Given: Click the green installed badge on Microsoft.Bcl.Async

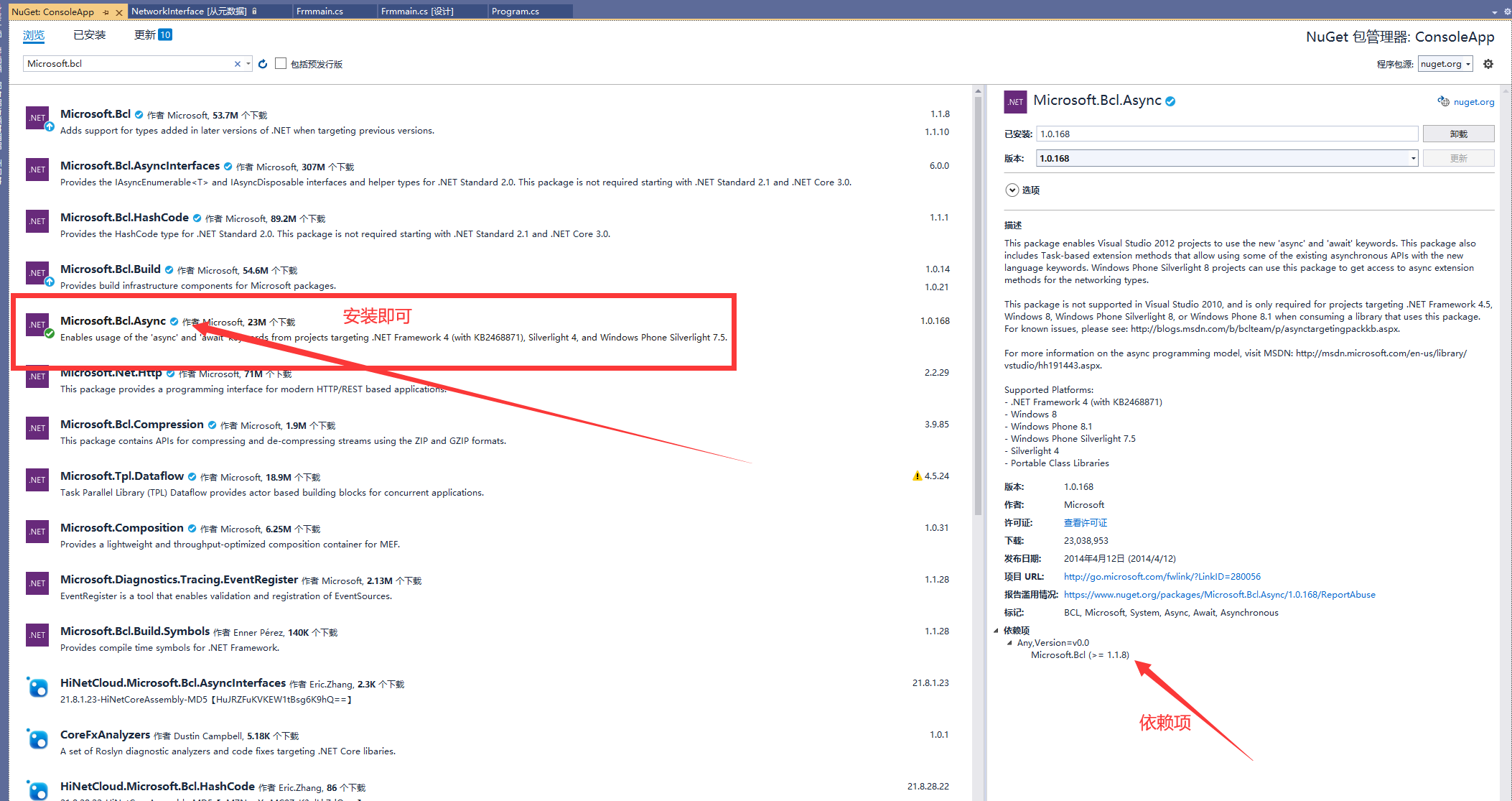Looking at the screenshot, I should [48, 333].
